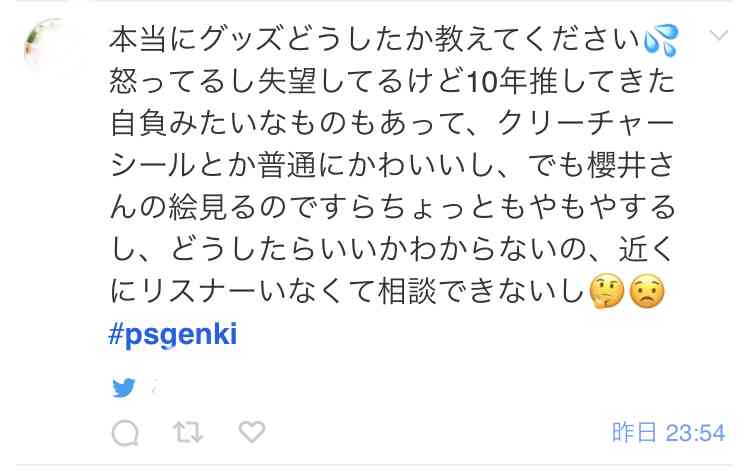Click the text 10年推してきた
This screenshot has width=750, height=473.
click(x=571, y=82)
